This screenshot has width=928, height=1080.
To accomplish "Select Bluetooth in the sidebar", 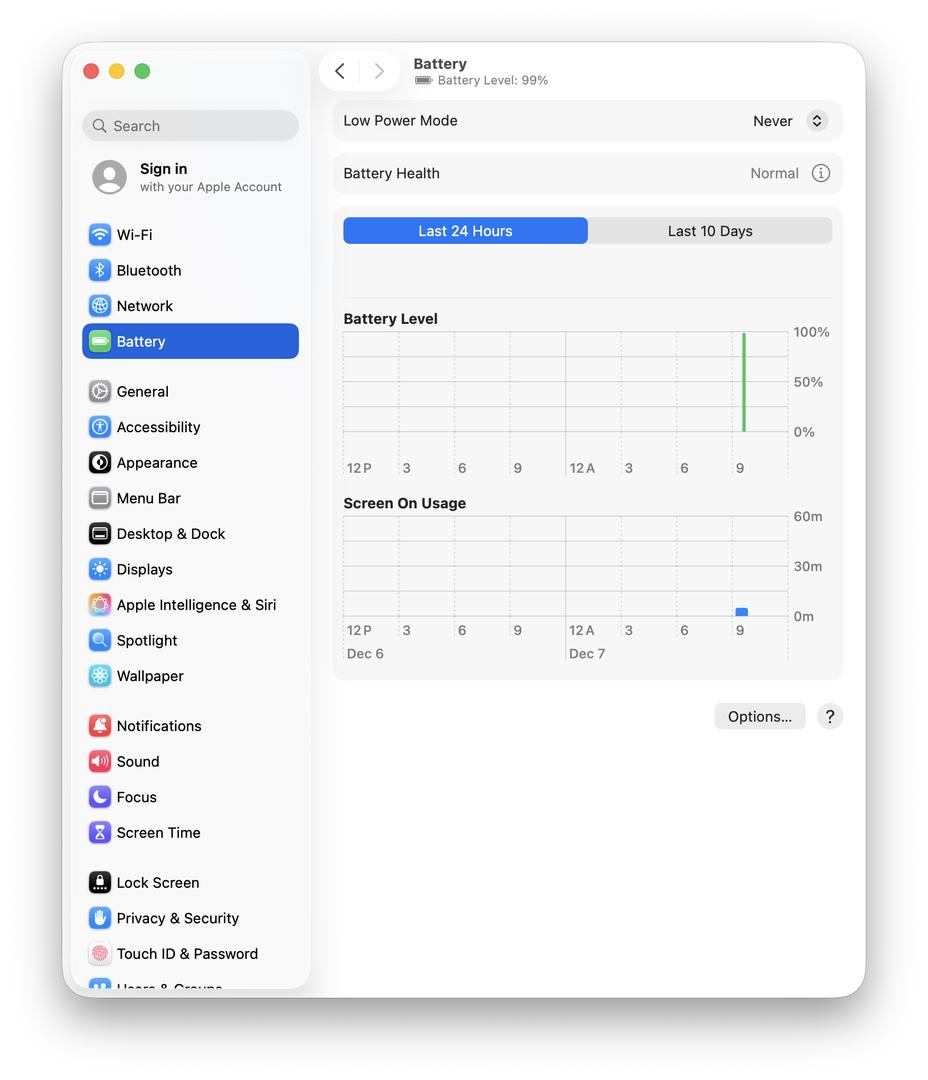I will coord(149,271).
